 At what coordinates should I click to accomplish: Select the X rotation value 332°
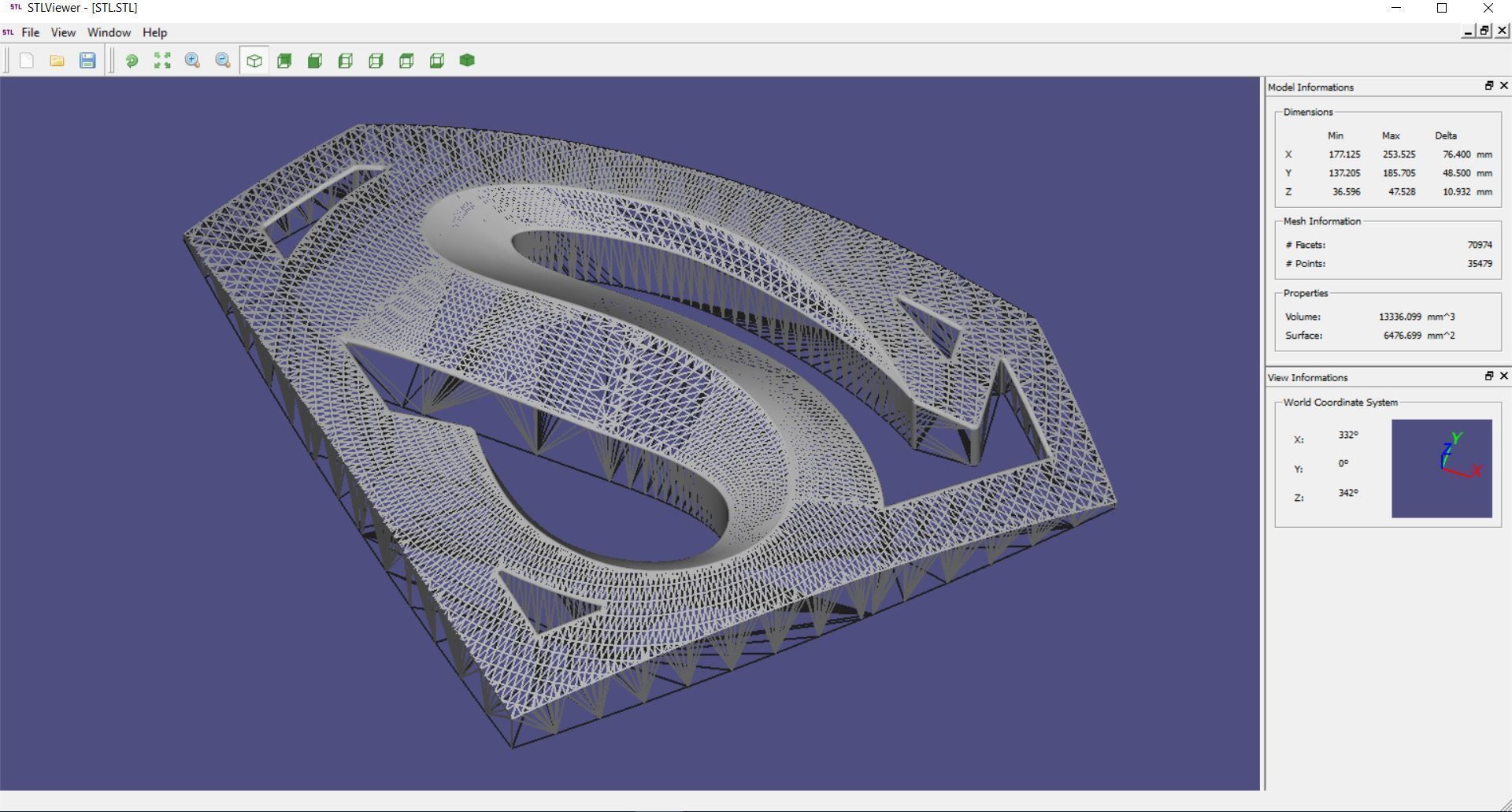1348,435
